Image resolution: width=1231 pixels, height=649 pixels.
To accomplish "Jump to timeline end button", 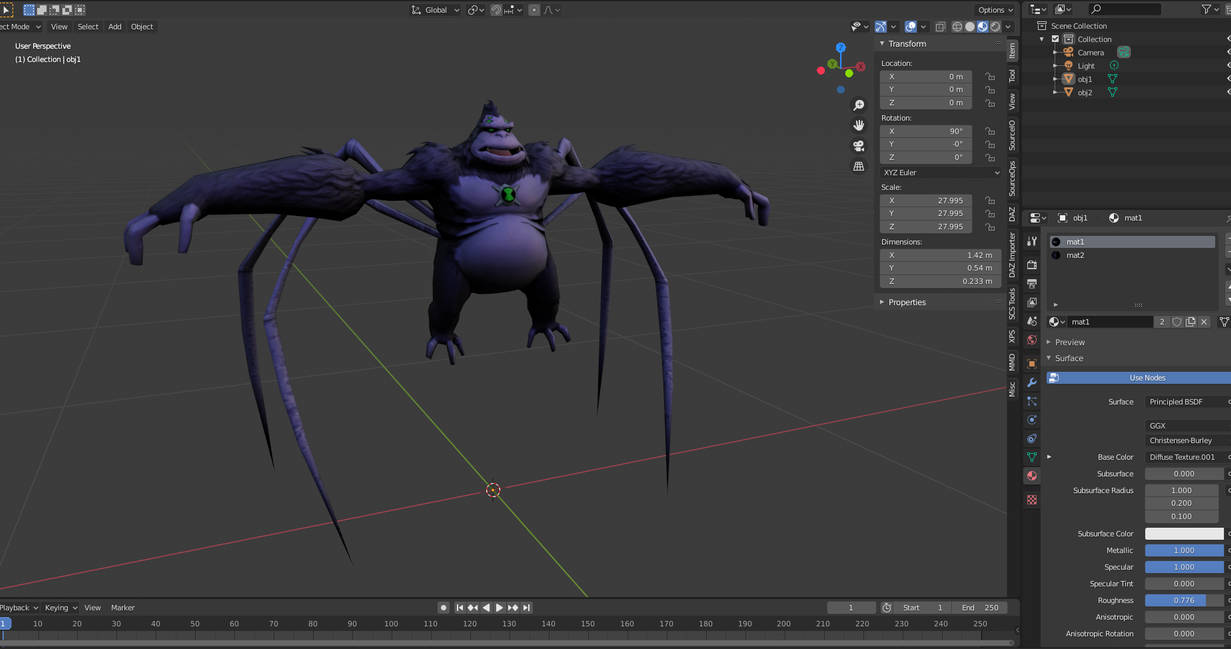I will tap(526, 608).
